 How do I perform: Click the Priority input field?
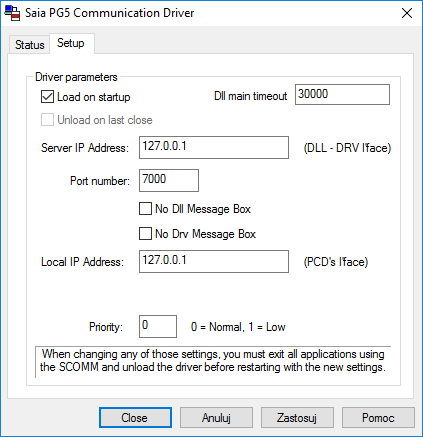pos(158,326)
